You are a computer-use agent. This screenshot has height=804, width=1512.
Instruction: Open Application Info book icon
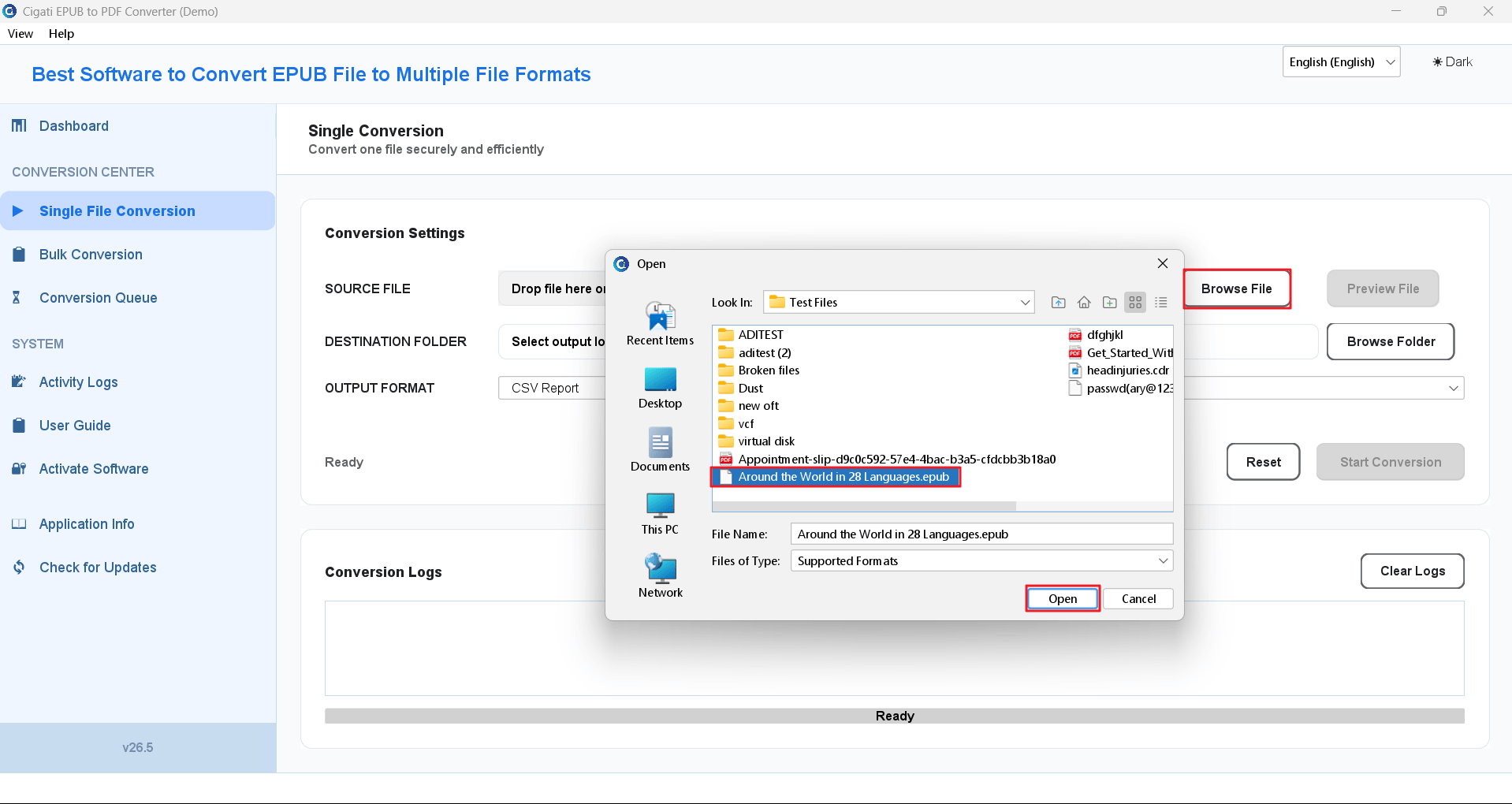click(x=19, y=524)
